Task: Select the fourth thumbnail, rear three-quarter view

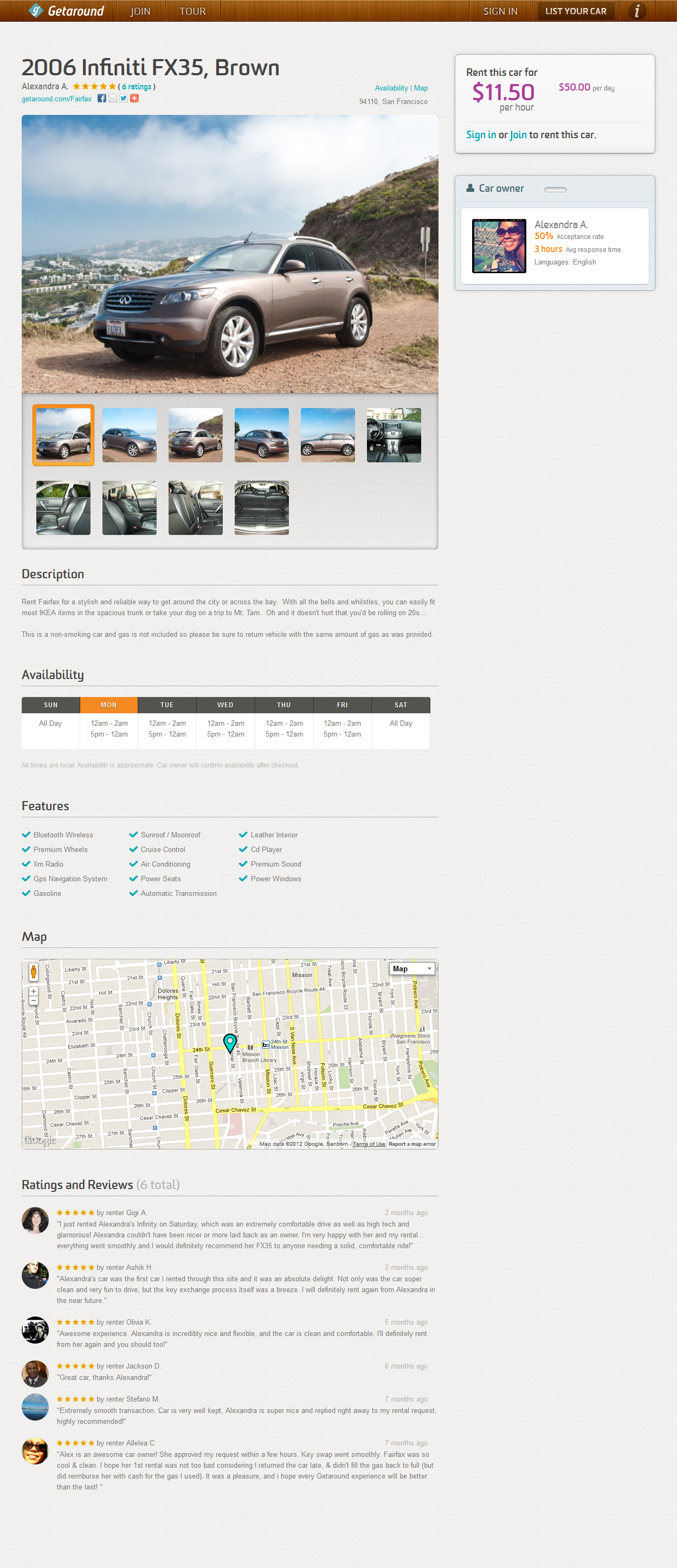Action: (262, 435)
